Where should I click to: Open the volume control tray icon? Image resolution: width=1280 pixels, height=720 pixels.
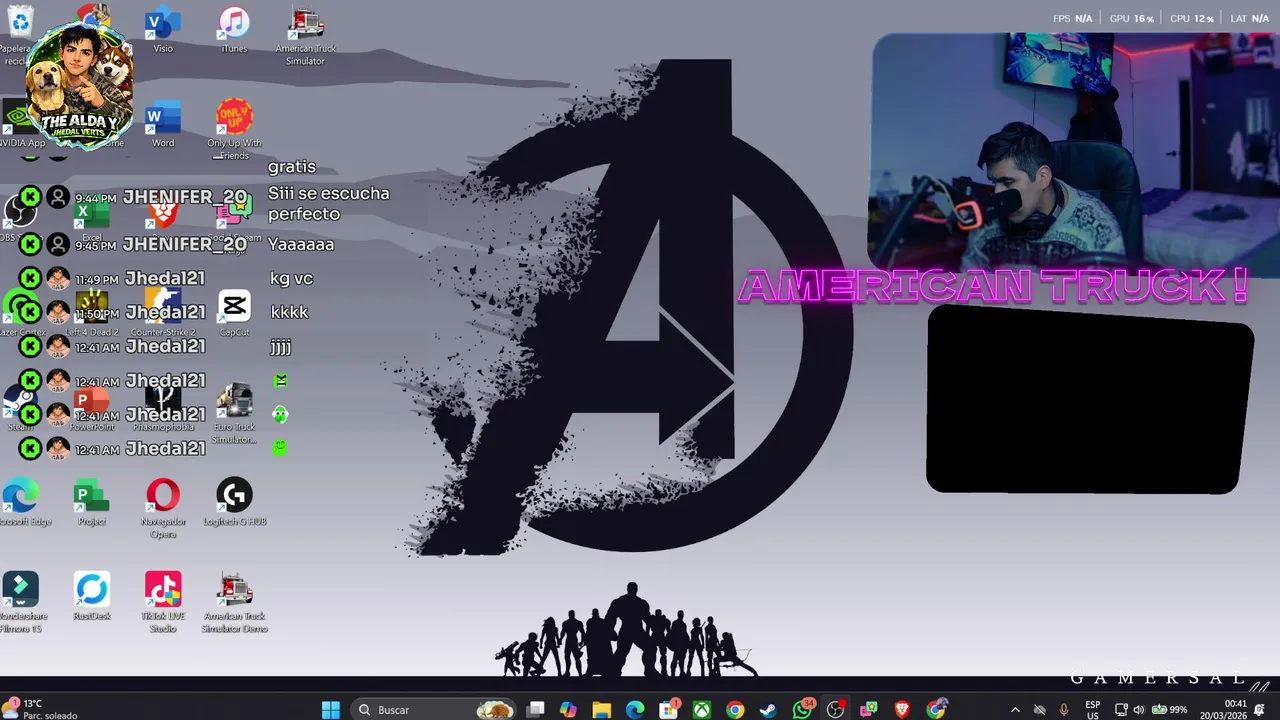(1139, 710)
